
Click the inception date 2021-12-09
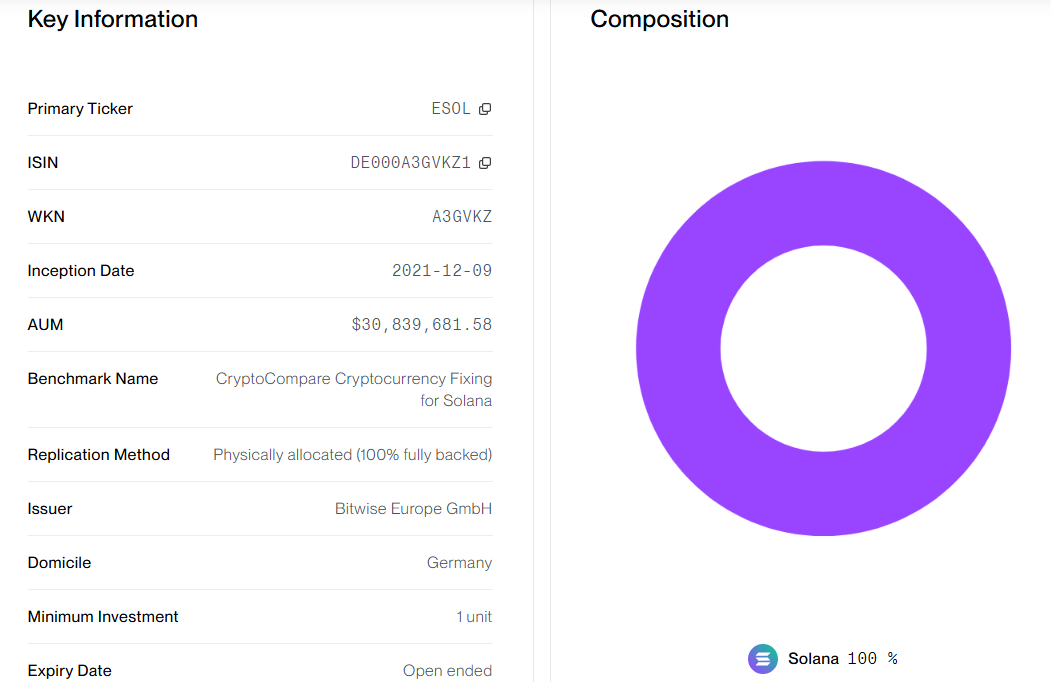click(x=441, y=271)
